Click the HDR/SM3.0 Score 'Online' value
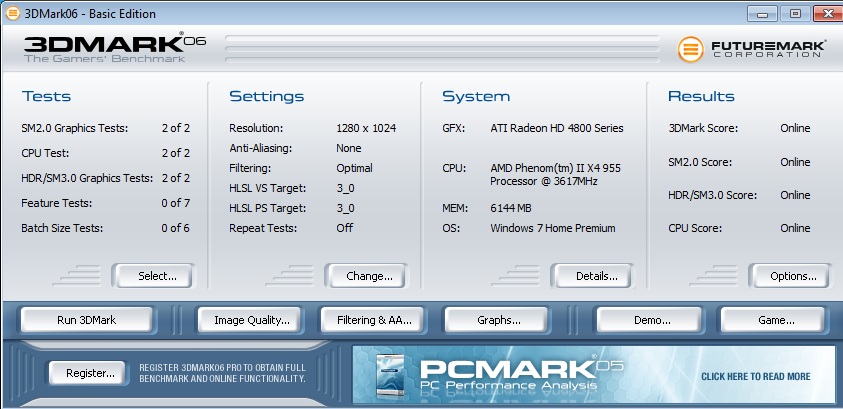The width and height of the screenshot is (843, 409). pos(795,195)
